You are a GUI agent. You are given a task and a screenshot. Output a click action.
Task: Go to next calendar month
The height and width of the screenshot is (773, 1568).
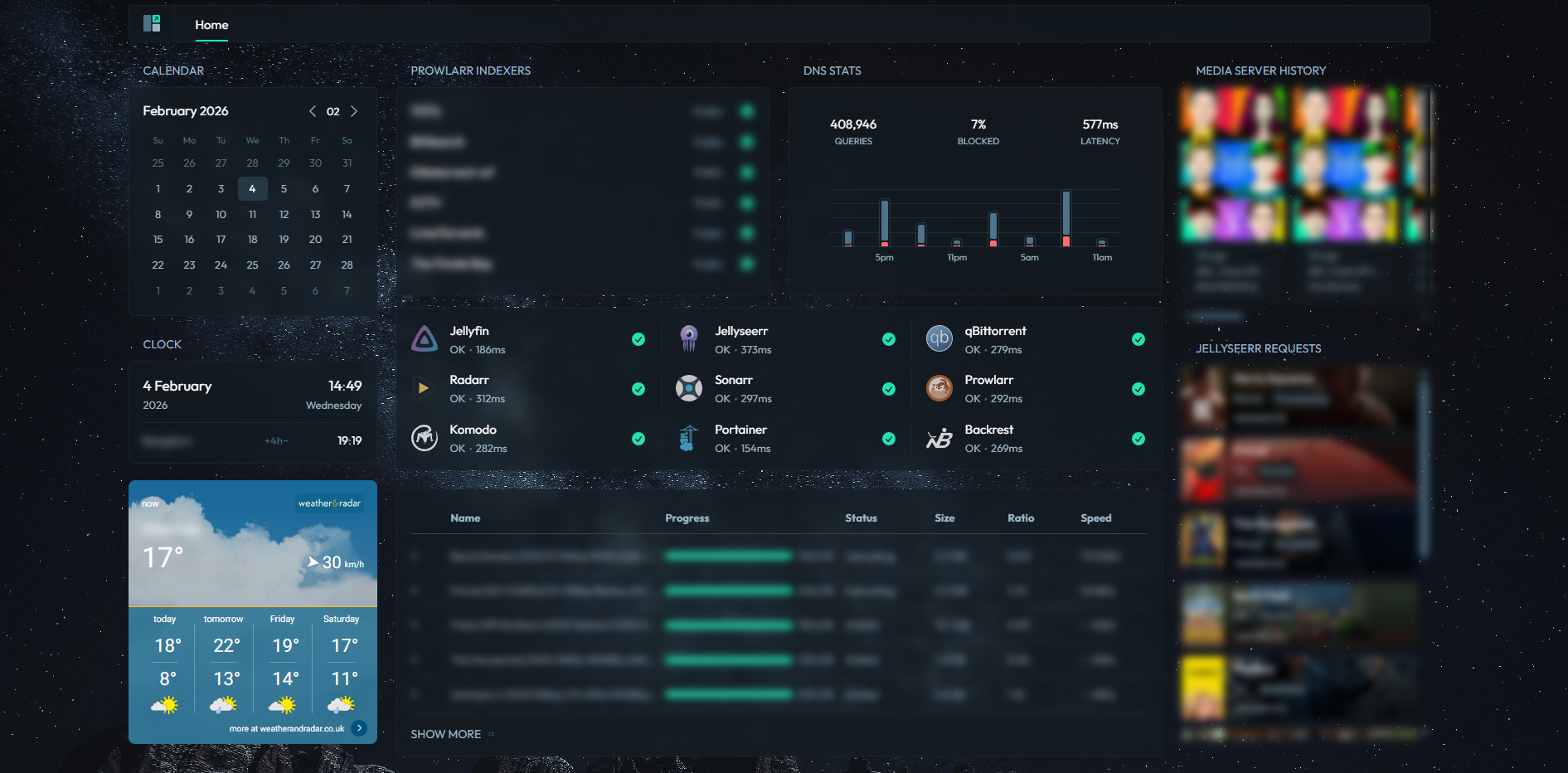(354, 111)
